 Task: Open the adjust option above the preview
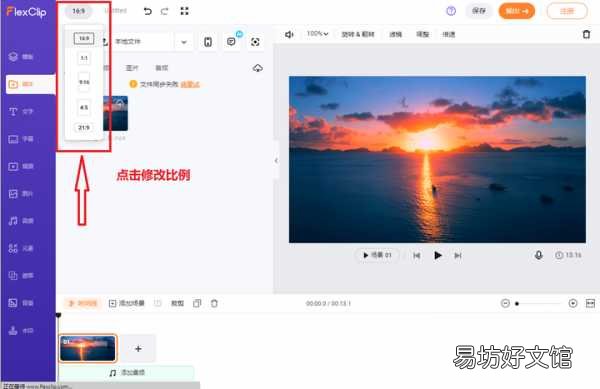(x=422, y=34)
